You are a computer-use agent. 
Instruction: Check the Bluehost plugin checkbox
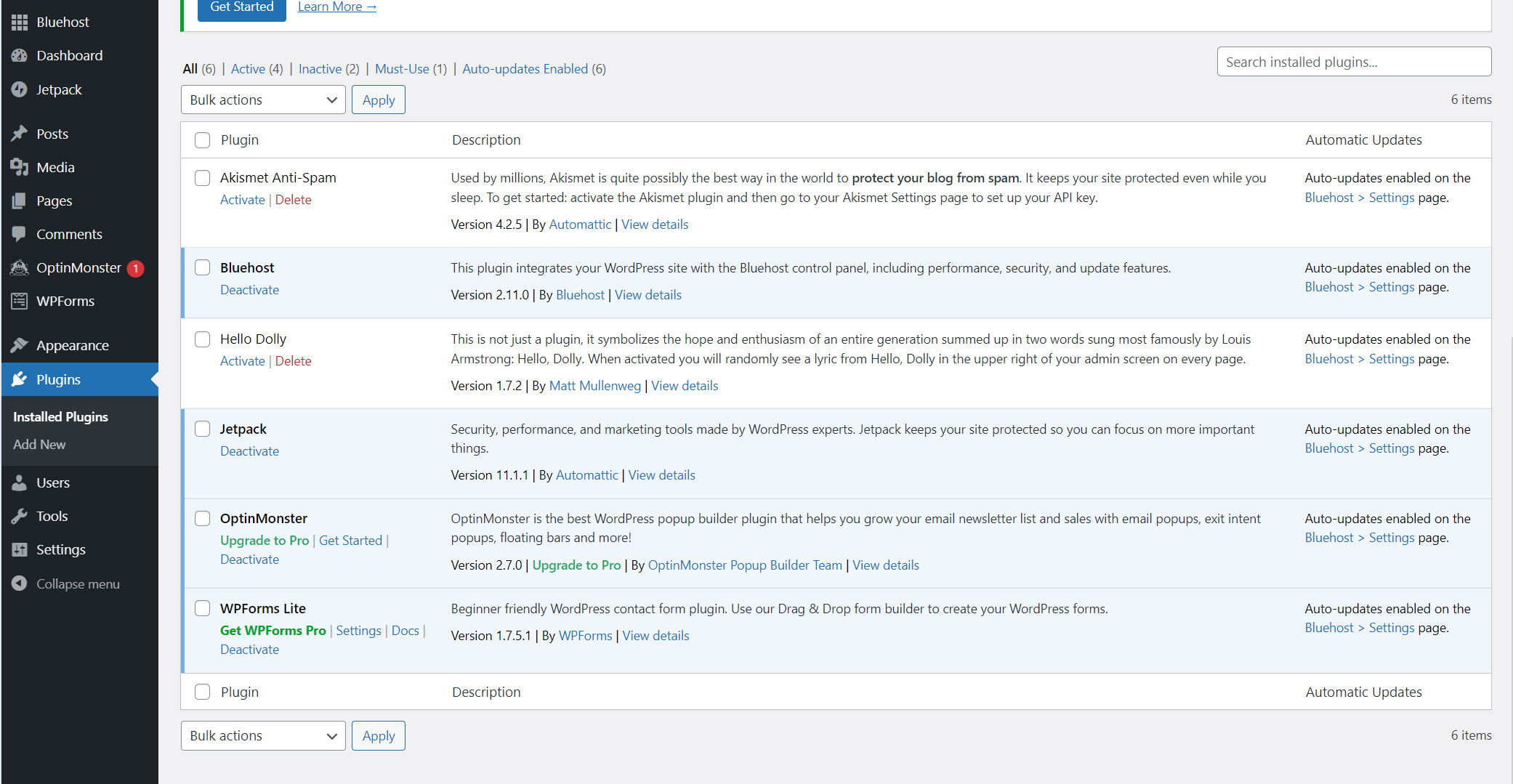pos(203,268)
